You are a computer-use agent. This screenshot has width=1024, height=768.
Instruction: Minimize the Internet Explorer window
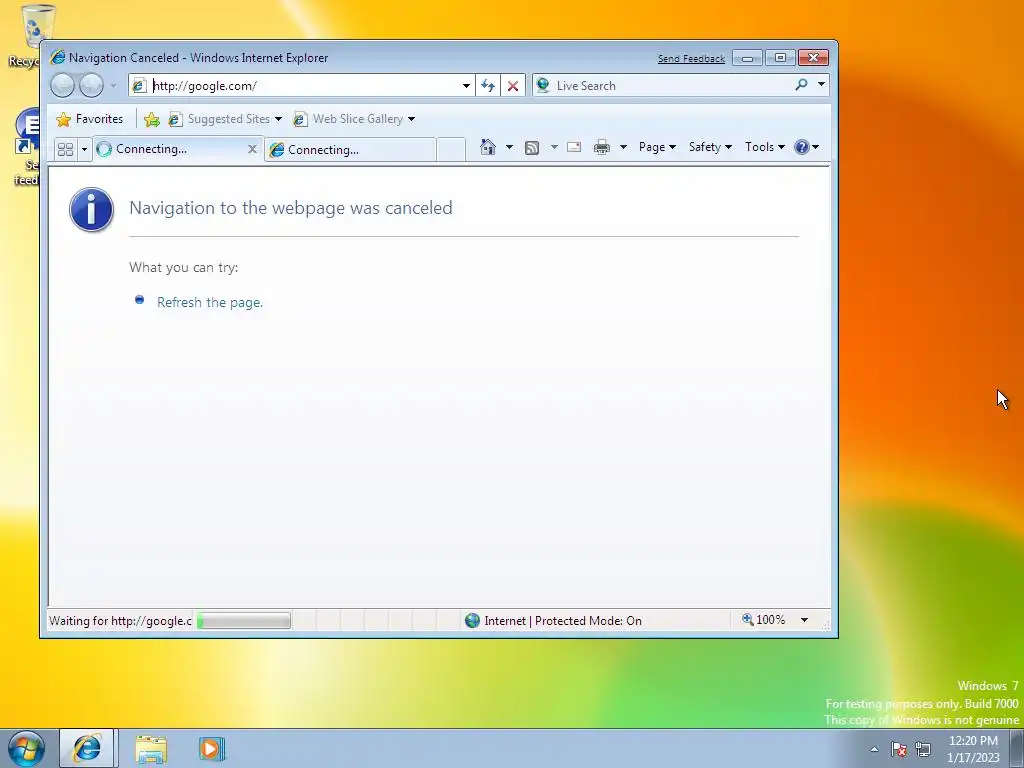748,58
